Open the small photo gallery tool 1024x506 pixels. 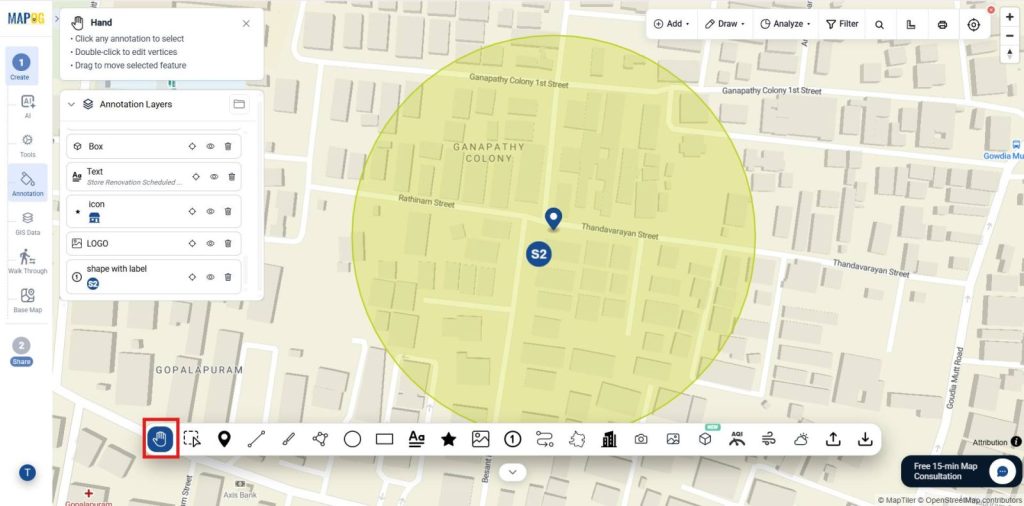pyautogui.click(x=673, y=439)
